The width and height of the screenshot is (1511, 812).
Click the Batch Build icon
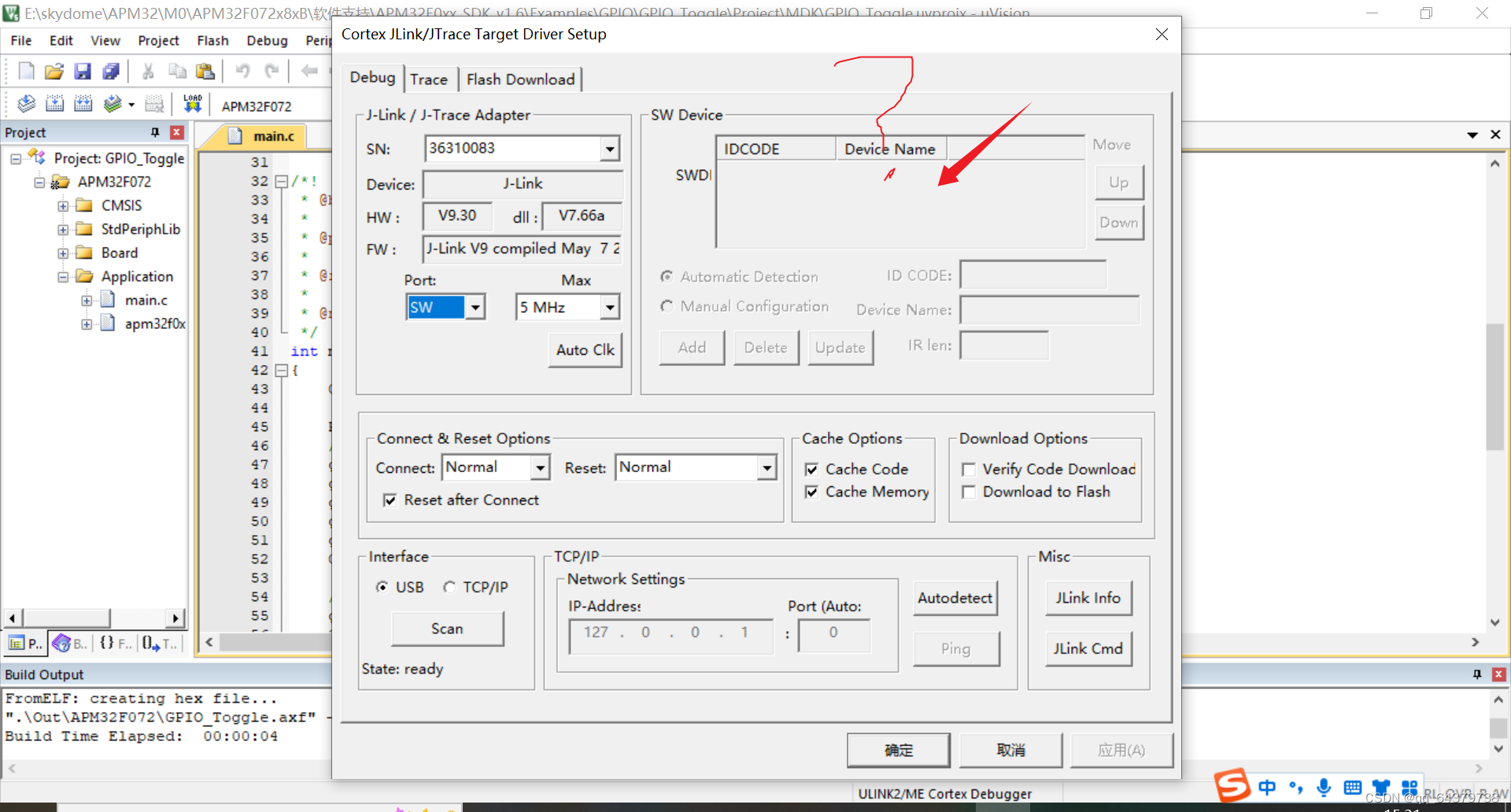click(113, 104)
